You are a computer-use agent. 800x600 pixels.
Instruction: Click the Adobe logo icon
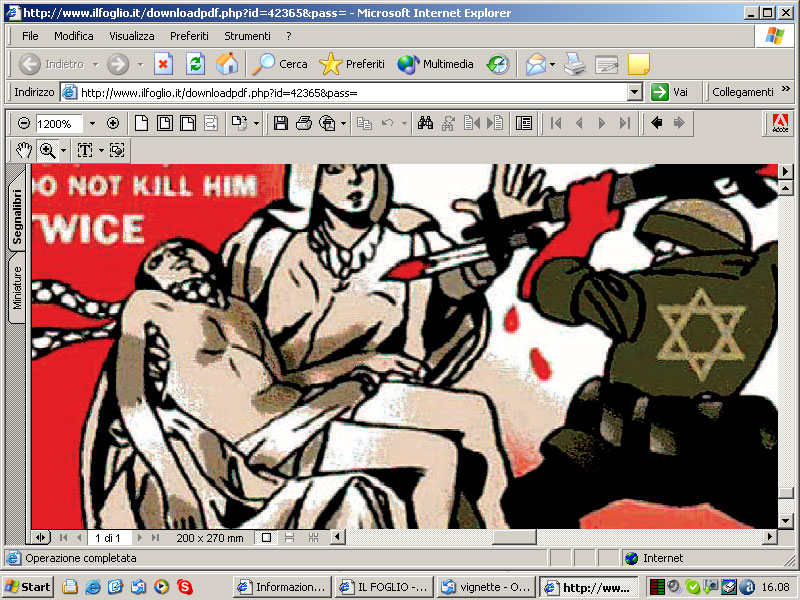[x=780, y=123]
